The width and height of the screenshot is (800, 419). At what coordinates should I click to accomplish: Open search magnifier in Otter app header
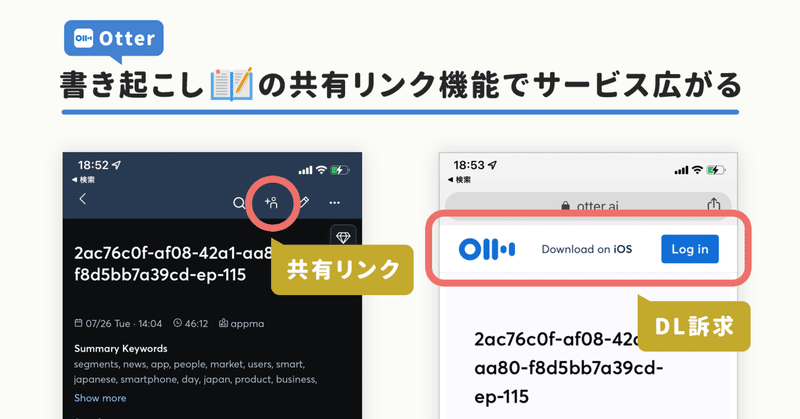pyautogui.click(x=239, y=203)
